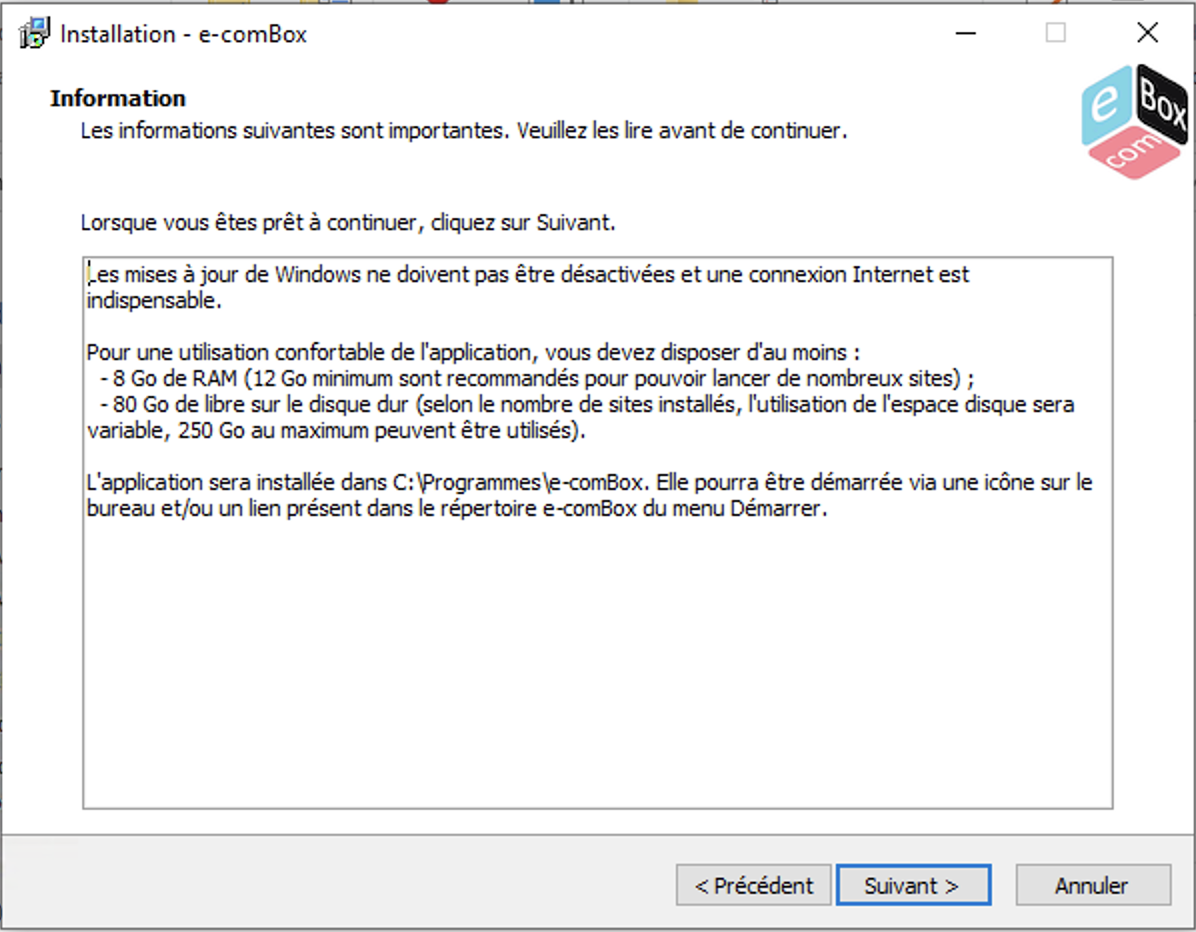Click the '8 Go de RAM' requirement line
1196x932 pixels.
[537, 378]
